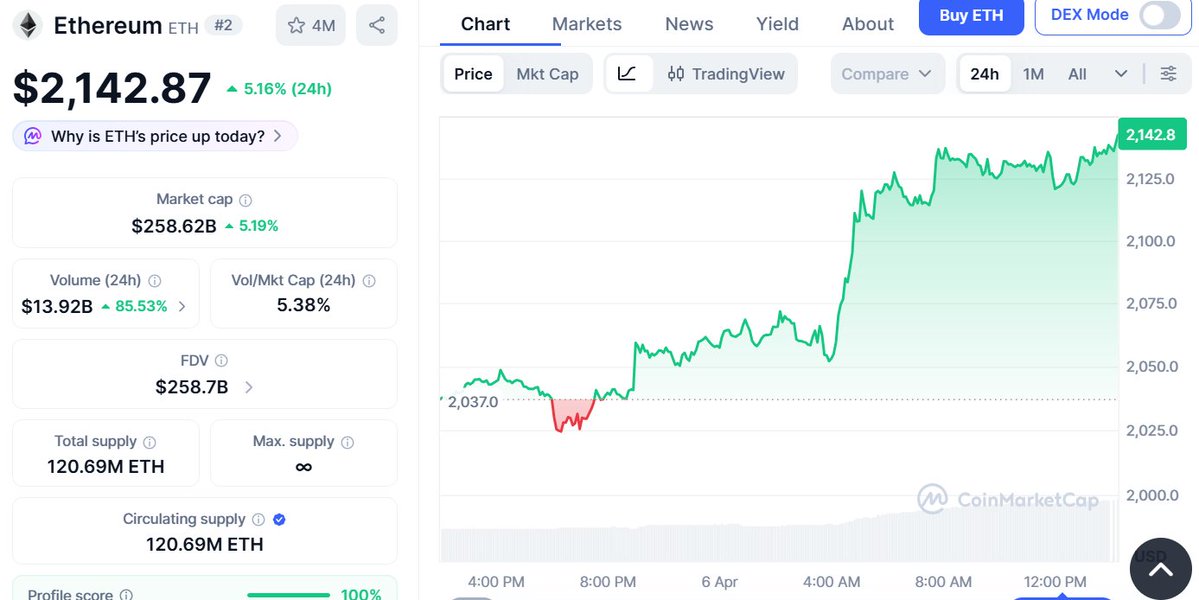Screen dimensions: 1199x600
Task: Click the share icon button
Action: coord(376,25)
